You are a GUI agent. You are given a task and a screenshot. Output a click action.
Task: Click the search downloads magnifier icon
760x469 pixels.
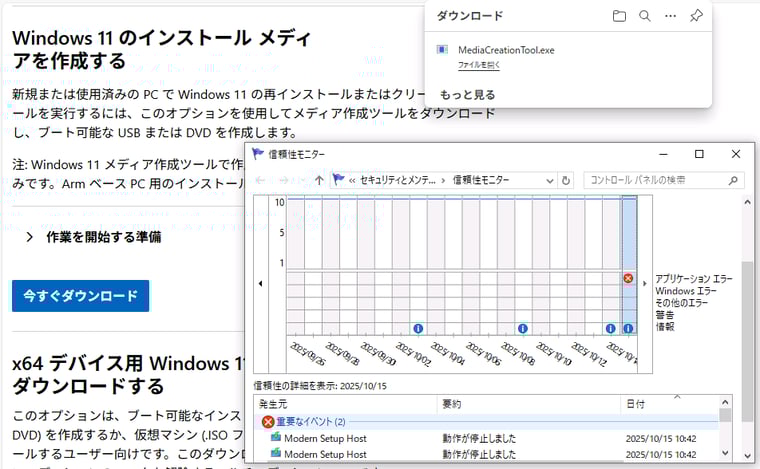point(645,16)
